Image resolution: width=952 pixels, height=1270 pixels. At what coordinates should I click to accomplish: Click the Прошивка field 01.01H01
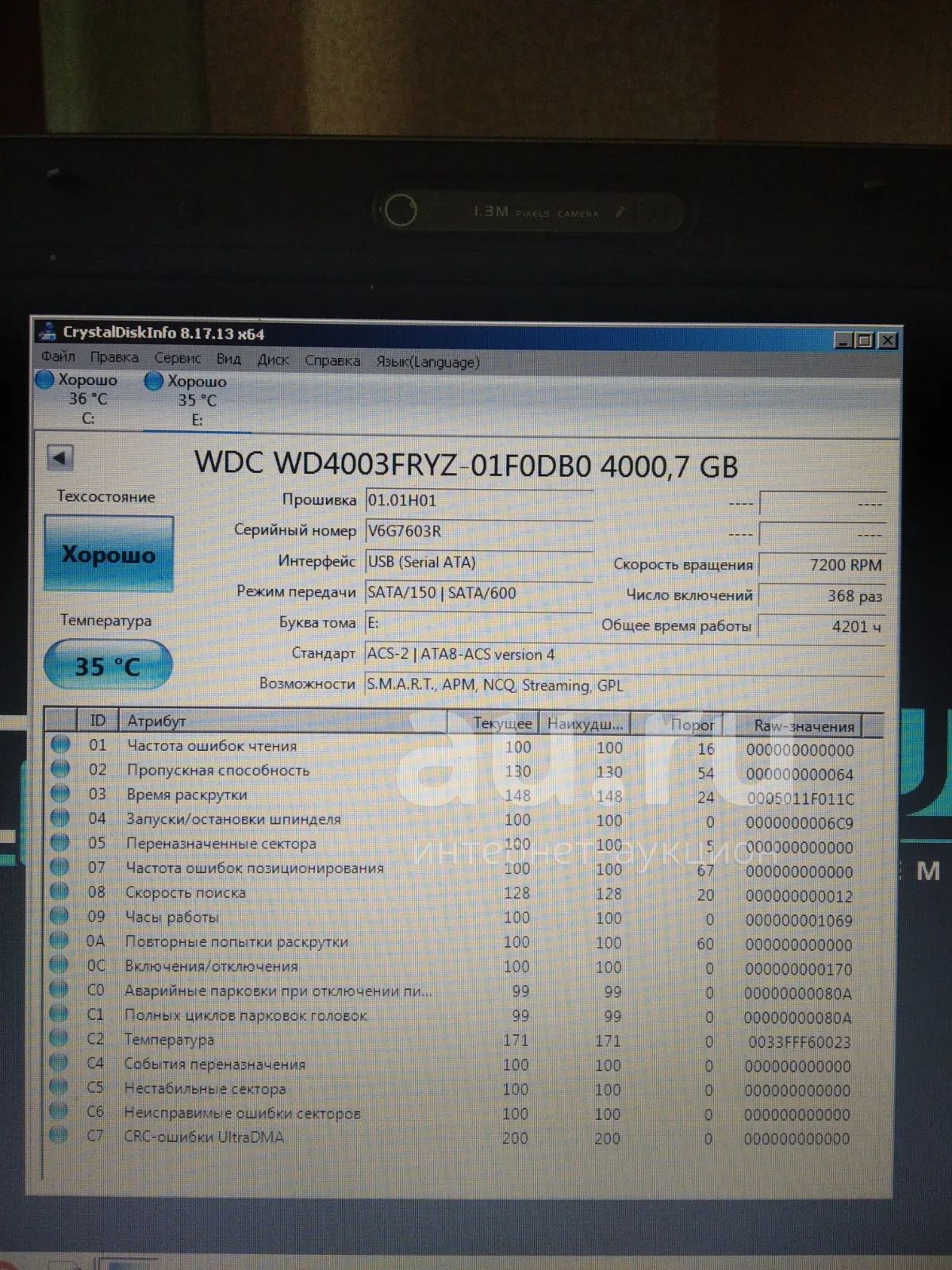point(479,501)
